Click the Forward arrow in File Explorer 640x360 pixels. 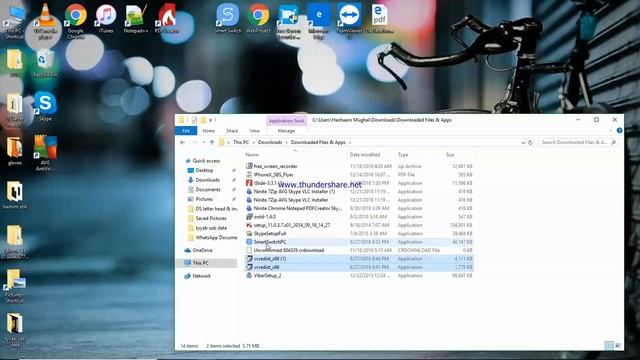[x=194, y=142]
